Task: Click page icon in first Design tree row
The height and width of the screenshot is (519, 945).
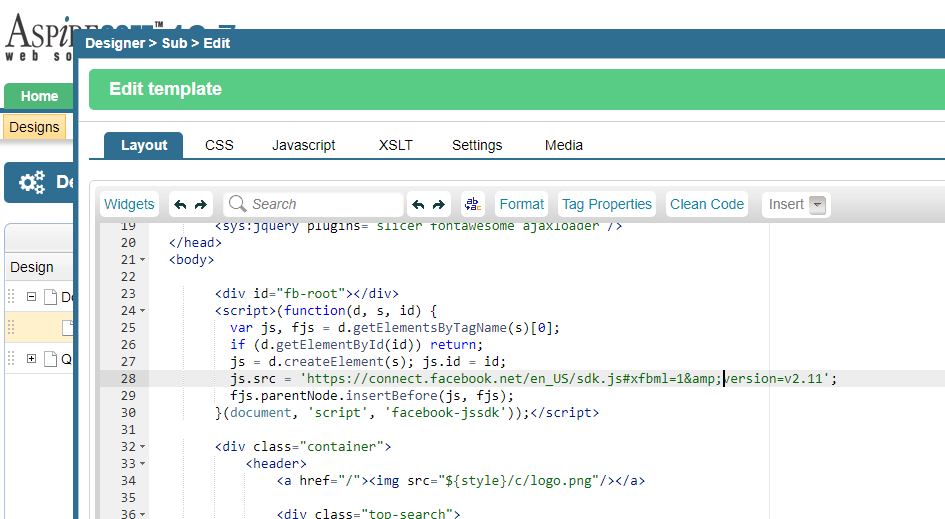Action: [51, 297]
